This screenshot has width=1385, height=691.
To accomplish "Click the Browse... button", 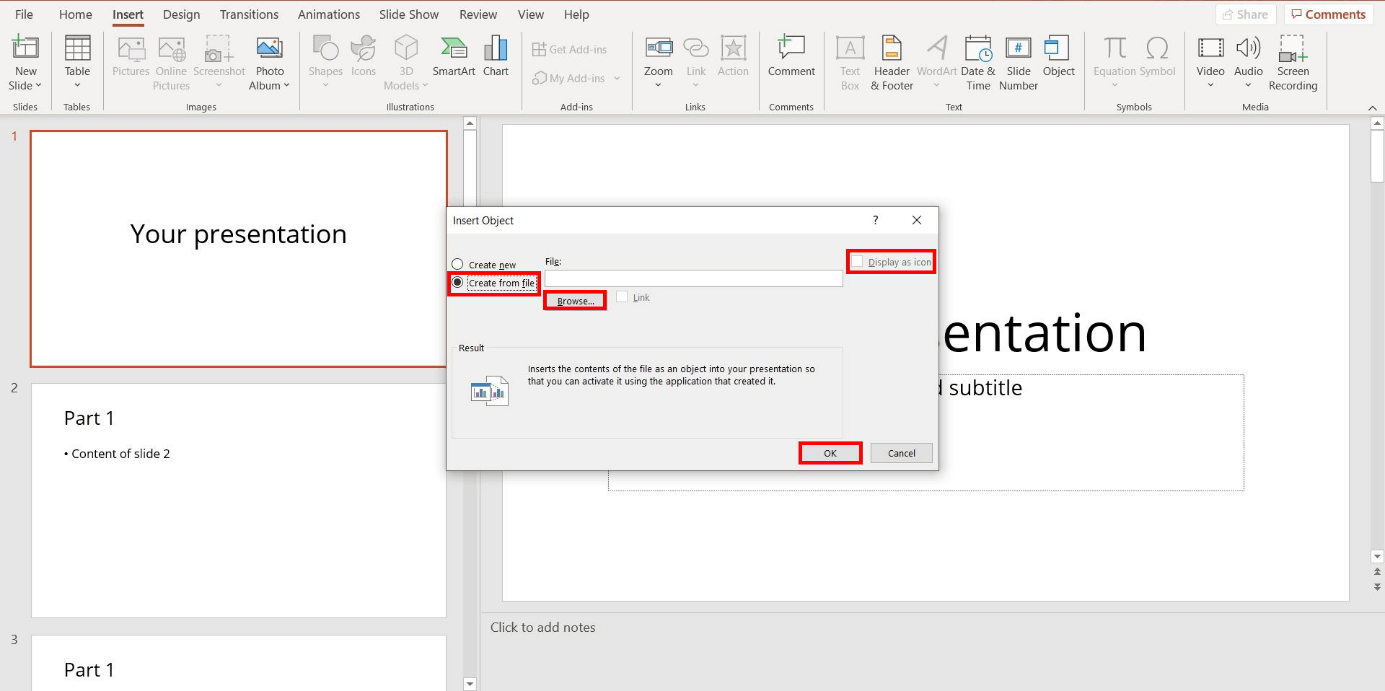I will pos(575,301).
